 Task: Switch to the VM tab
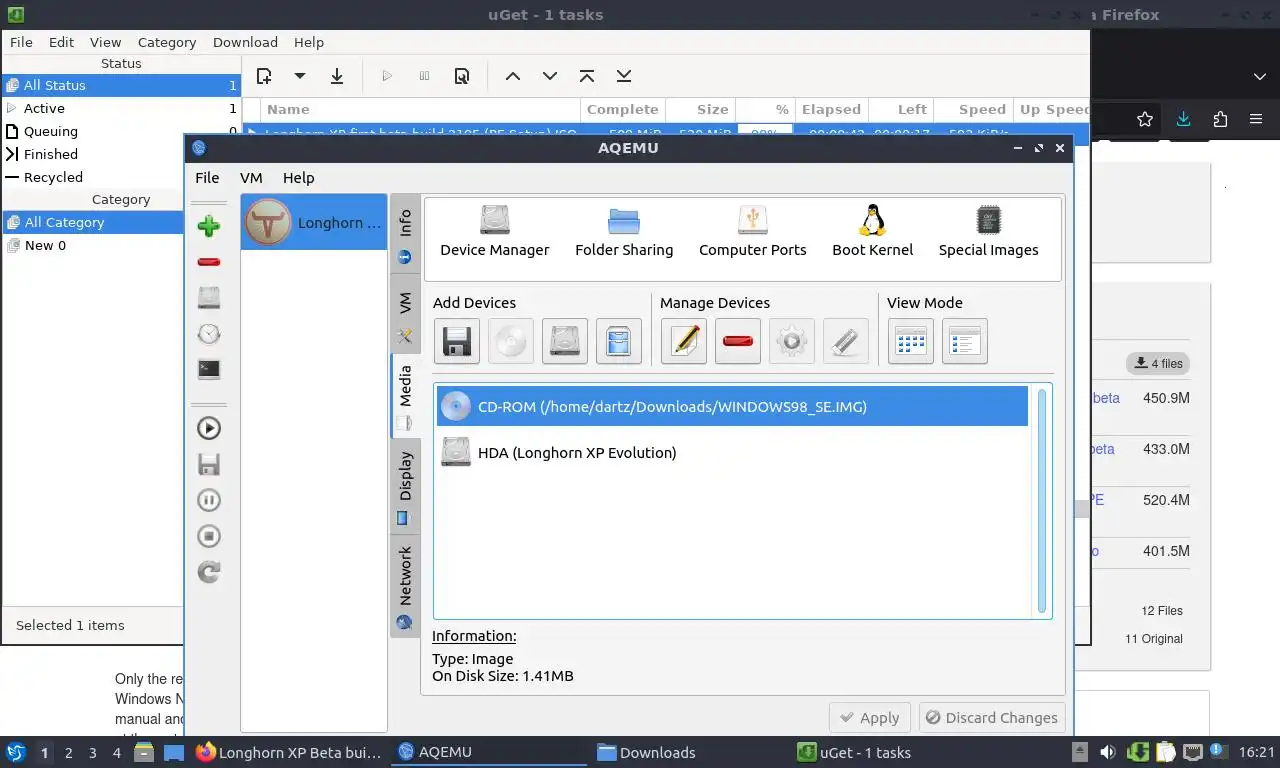[405, 316]
